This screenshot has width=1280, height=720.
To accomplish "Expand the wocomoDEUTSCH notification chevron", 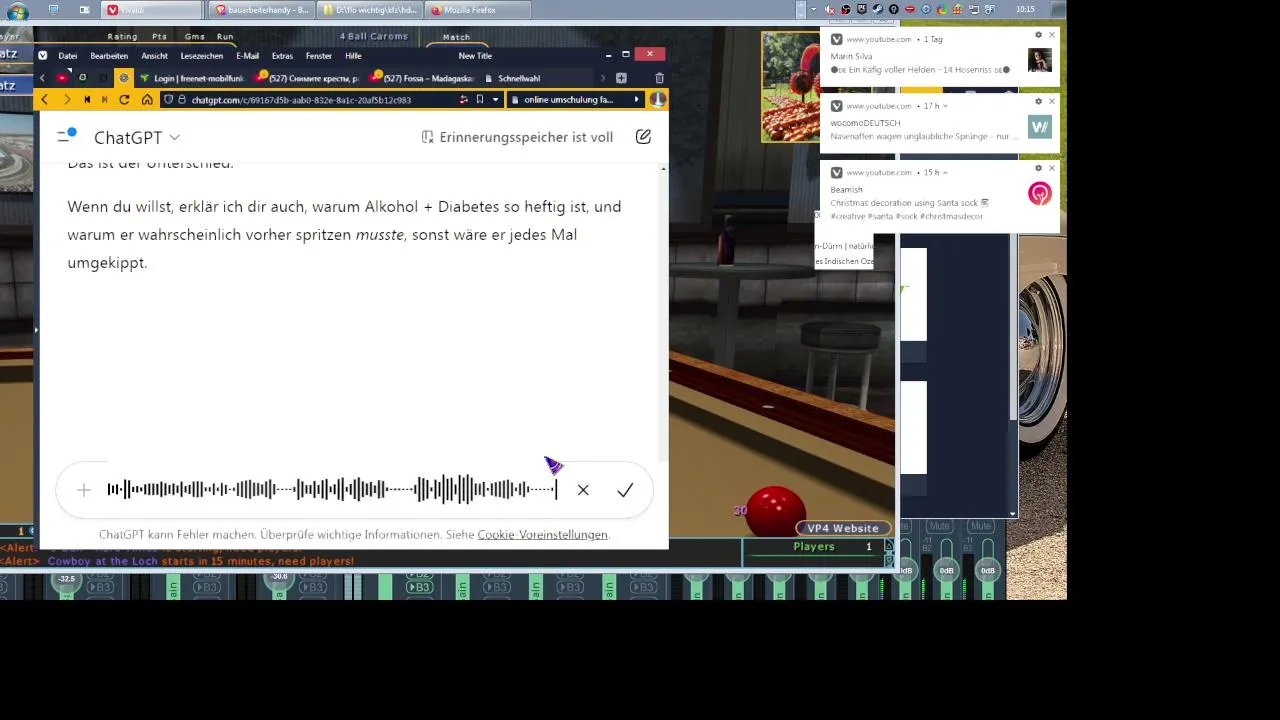I will [x=945, y=106].
